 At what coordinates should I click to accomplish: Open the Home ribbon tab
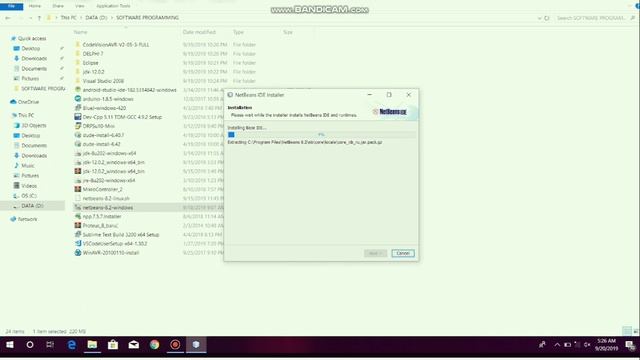tap(35, 6)
